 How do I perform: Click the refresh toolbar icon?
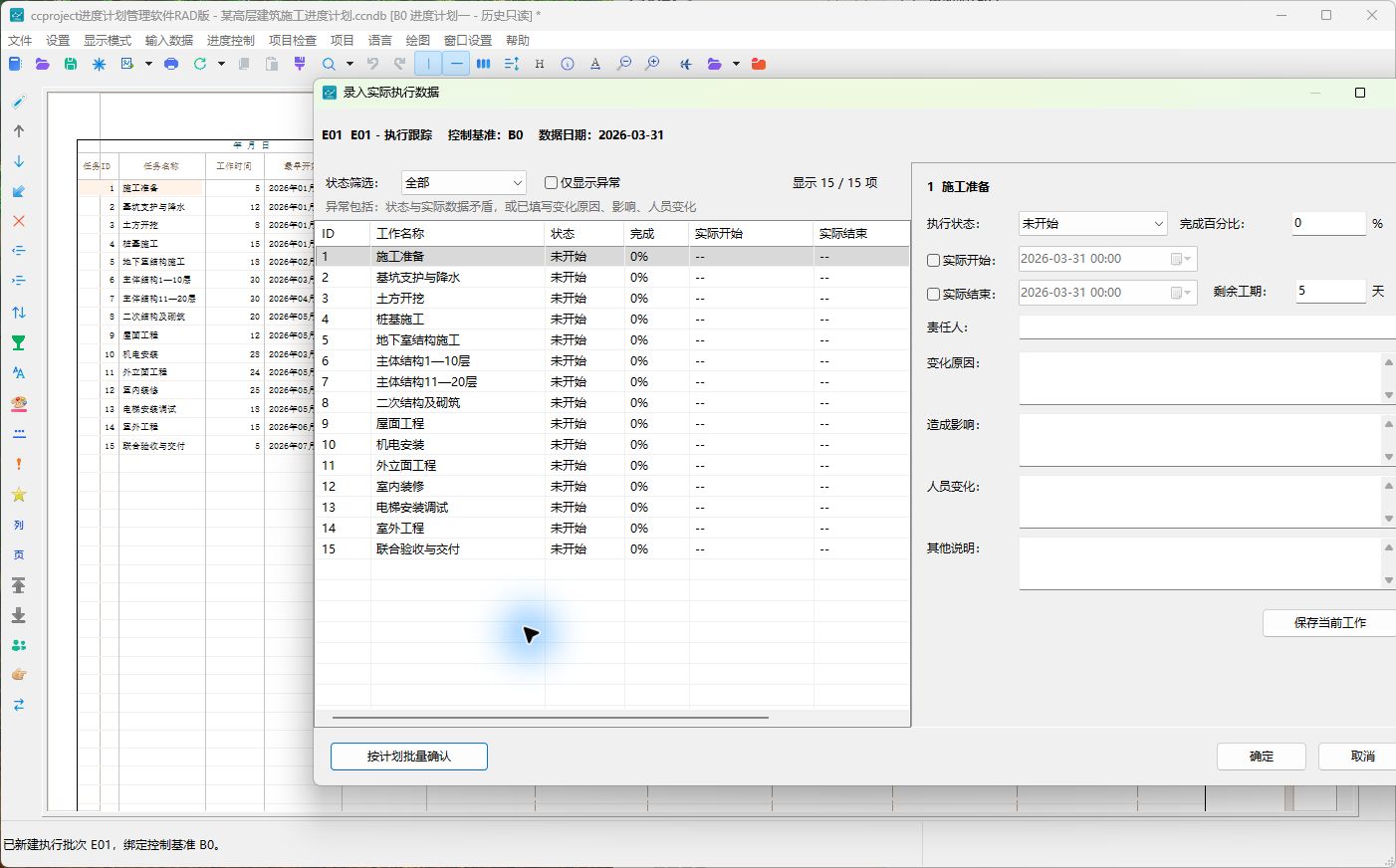[x=200, y=64]
